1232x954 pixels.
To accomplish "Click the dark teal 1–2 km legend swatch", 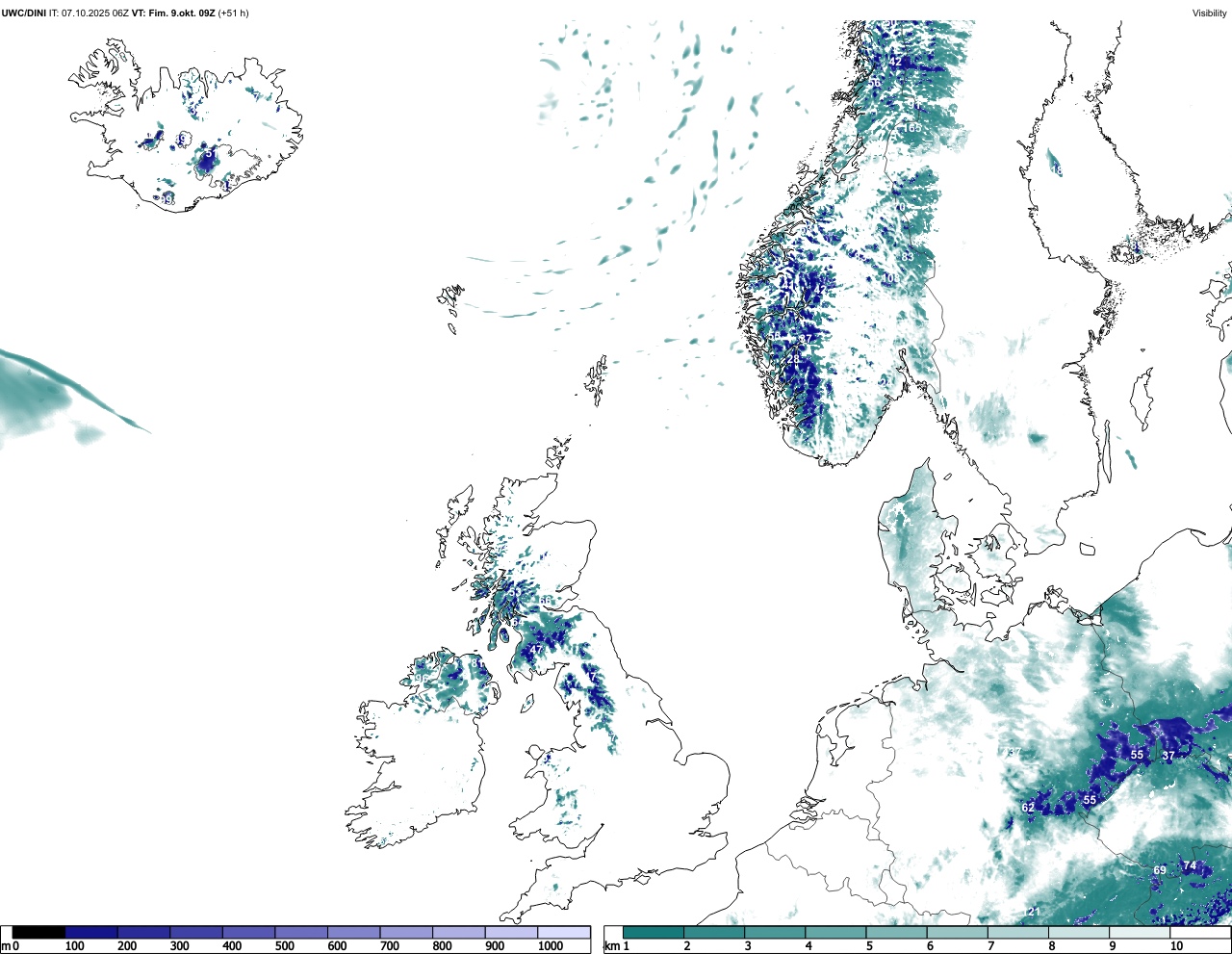I will 654,933.
